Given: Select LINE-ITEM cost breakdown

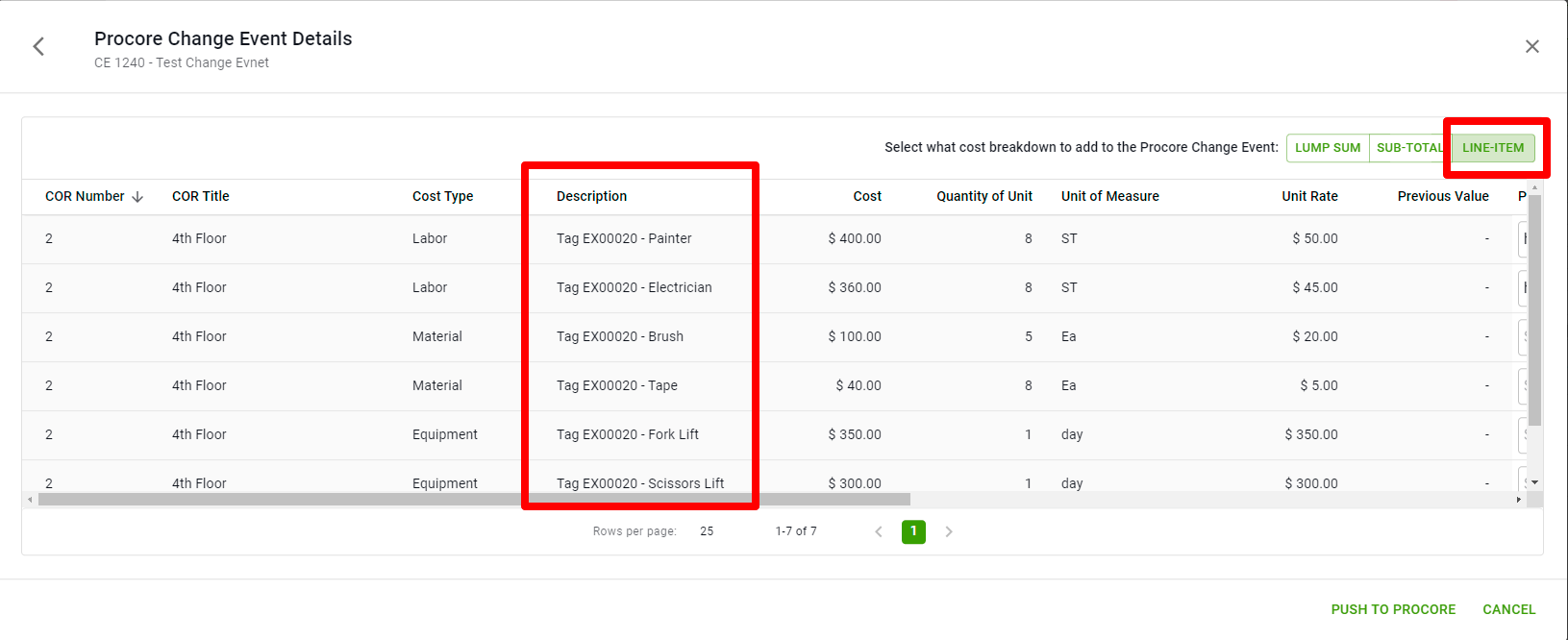Looking at the screenshot, I should point(1492,148).
